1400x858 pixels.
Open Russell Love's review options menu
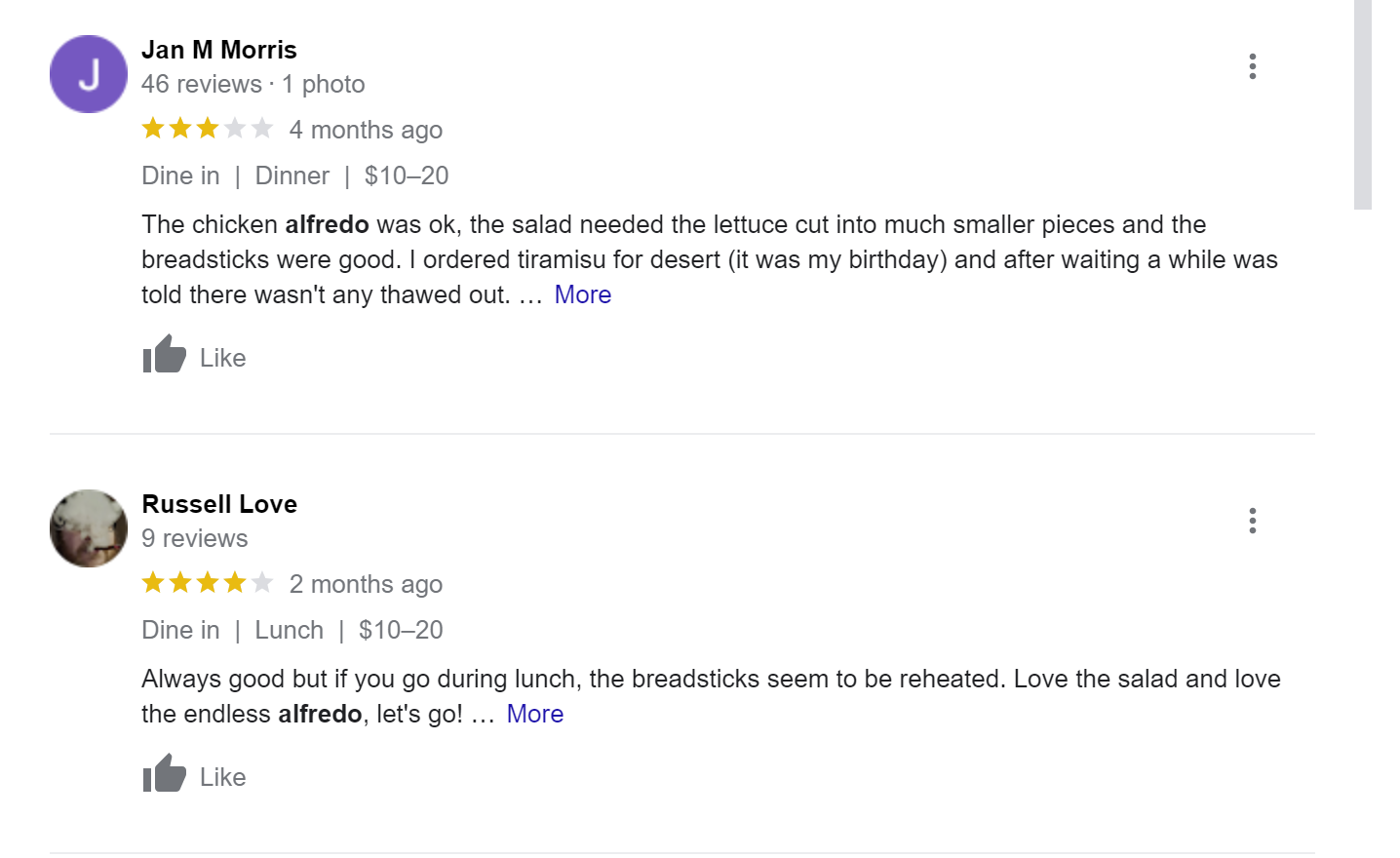pyautogui.click(x=1252, y=521)
